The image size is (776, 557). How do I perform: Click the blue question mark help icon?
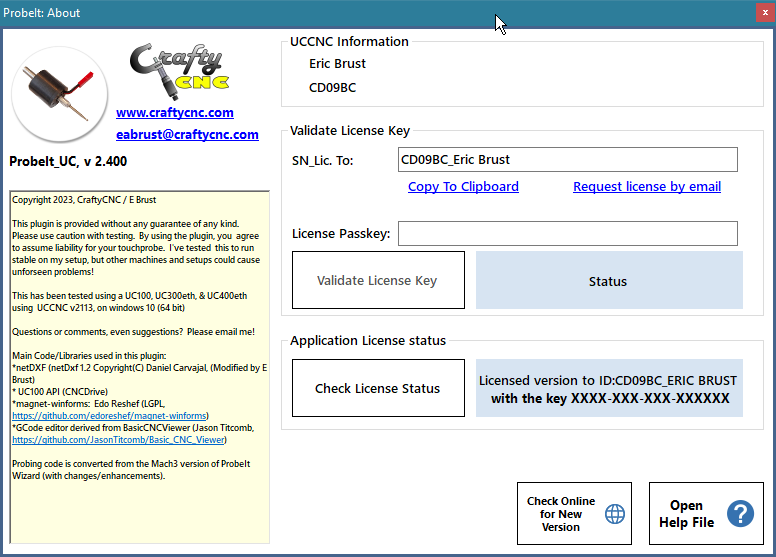coord(740,514)
